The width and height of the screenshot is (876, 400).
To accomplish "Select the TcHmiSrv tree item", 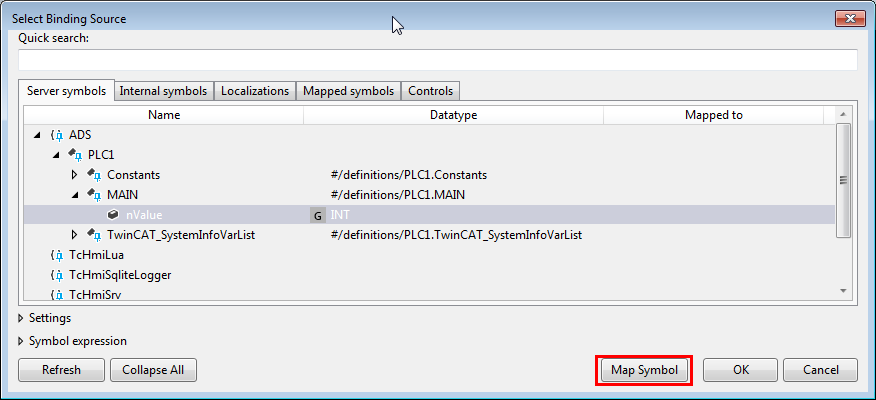I will coord(95,293).
